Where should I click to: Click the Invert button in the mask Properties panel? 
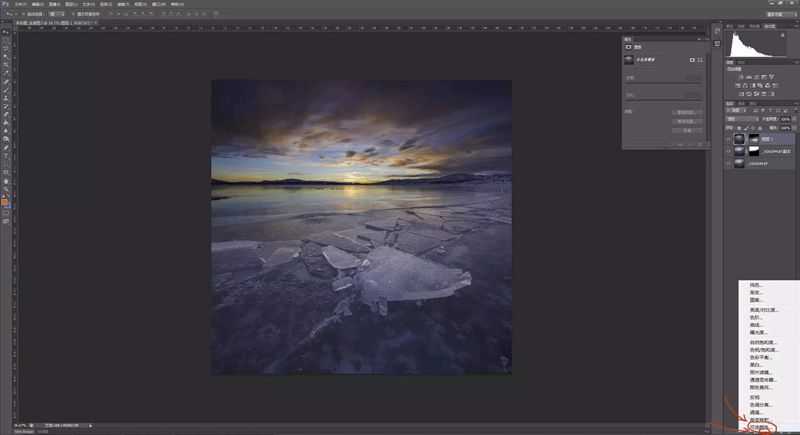[x=686, y=131]
